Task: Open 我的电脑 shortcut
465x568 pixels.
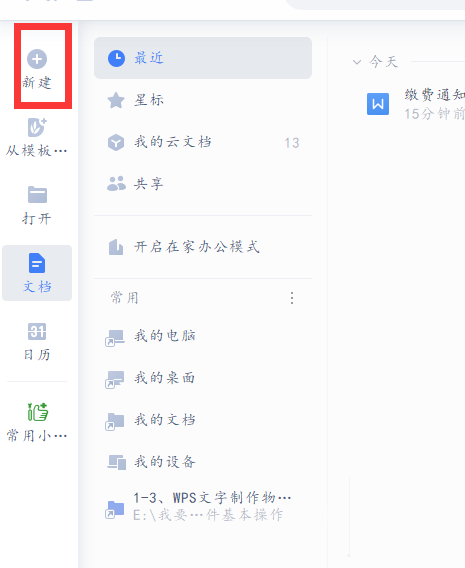Action: tap(203, 336)
